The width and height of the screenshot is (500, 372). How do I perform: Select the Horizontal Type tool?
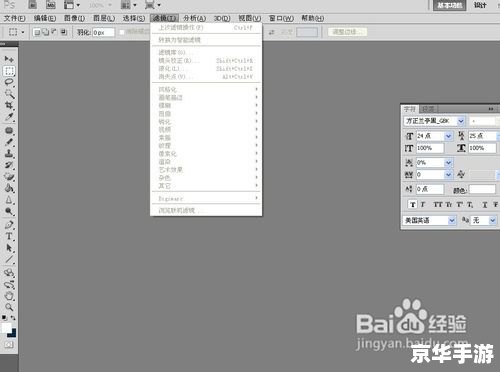pyautogui.click(x=9, y=236)
